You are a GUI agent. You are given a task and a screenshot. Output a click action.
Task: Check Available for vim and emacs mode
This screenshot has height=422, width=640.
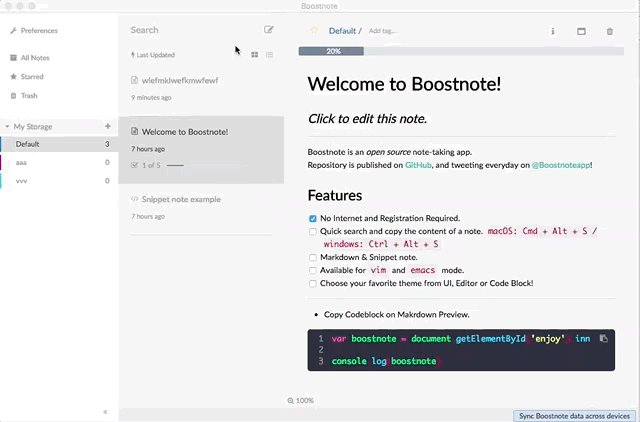[313, 271]
